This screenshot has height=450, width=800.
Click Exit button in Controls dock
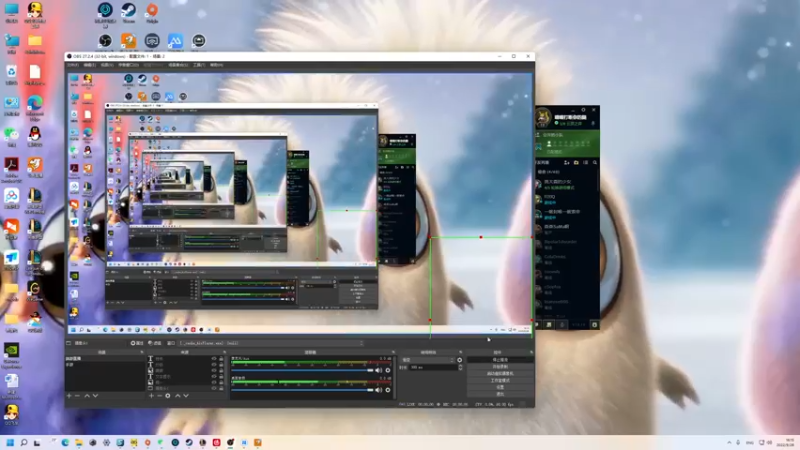tap(500, 394)
